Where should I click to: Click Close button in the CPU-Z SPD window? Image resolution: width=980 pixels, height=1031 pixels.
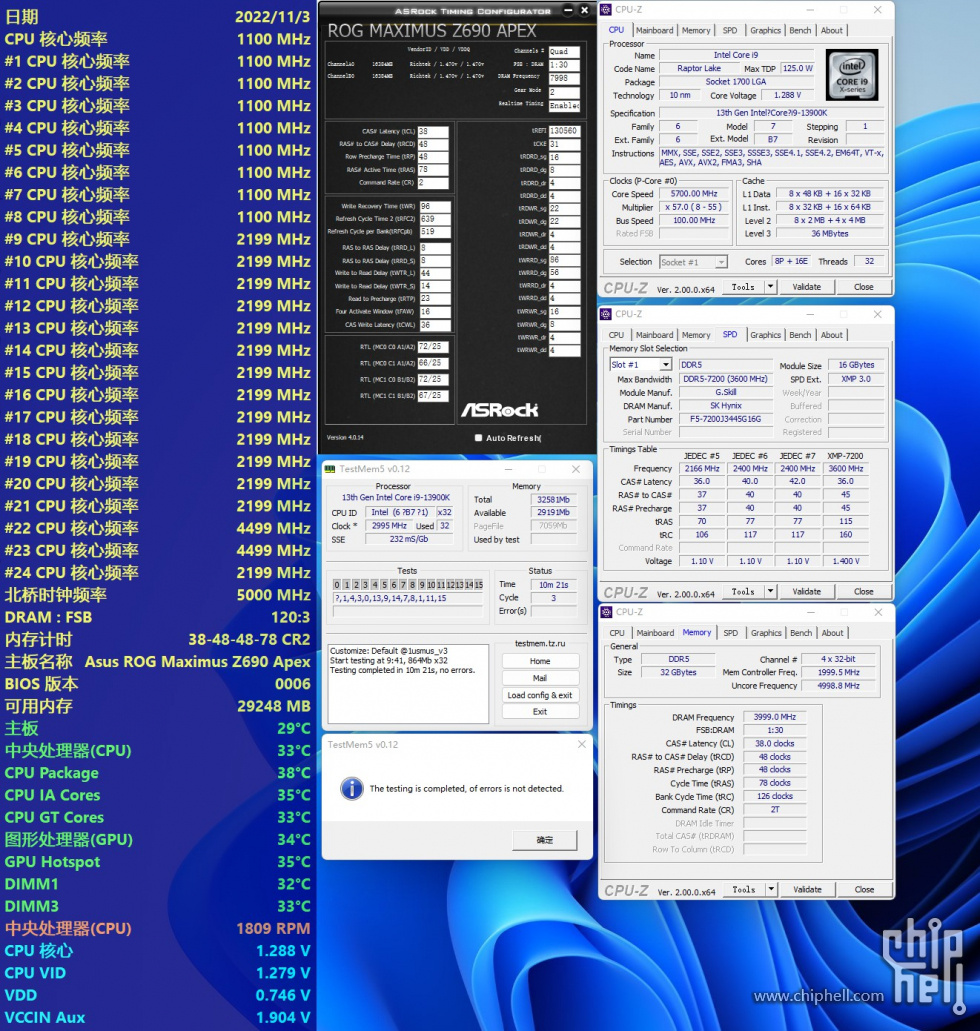click(x=864, y=591)
